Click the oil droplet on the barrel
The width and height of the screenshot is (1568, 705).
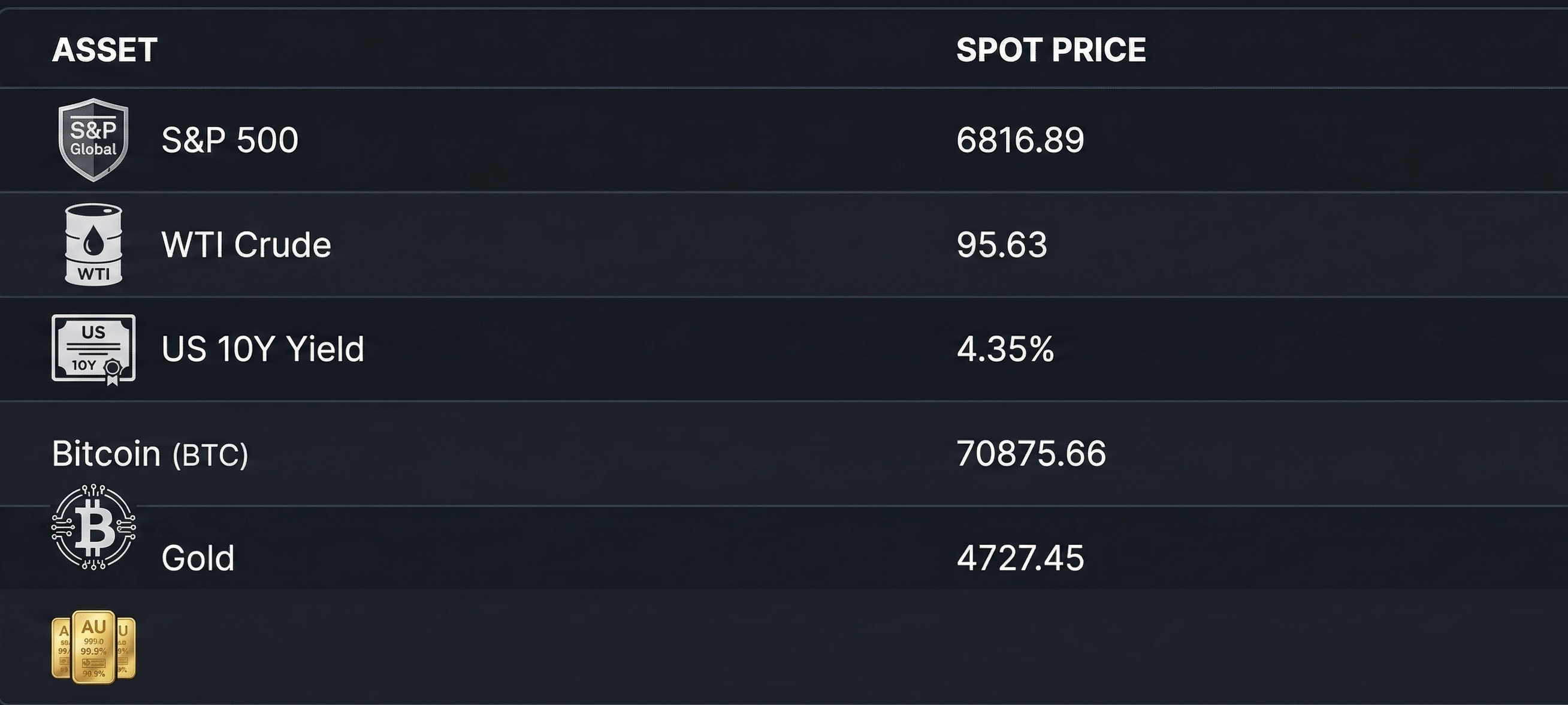pos(93,241)
